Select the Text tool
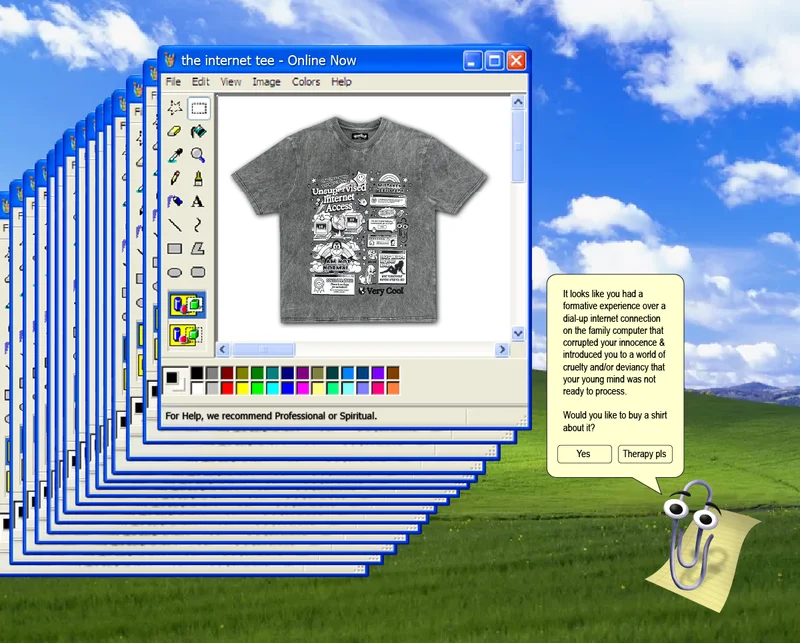The height and width of the screenshot is (643, 800). (x=198, y=202)
